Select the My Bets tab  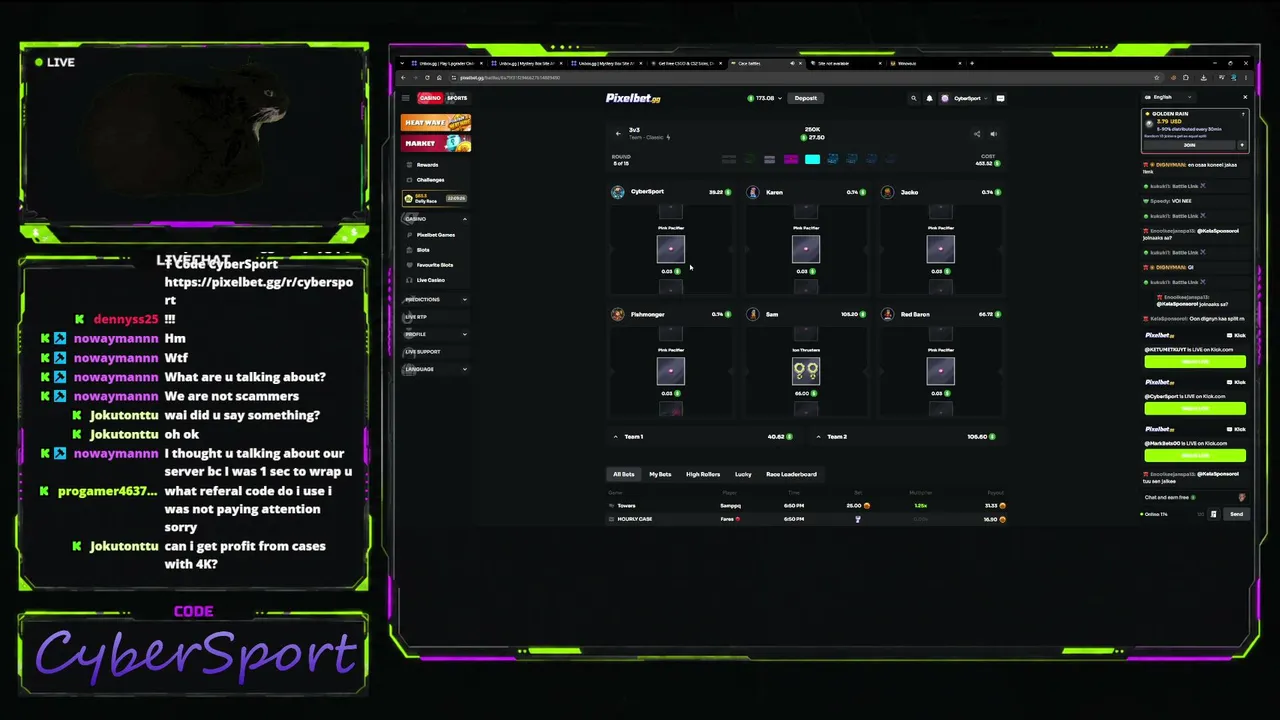tap(660, 474)
